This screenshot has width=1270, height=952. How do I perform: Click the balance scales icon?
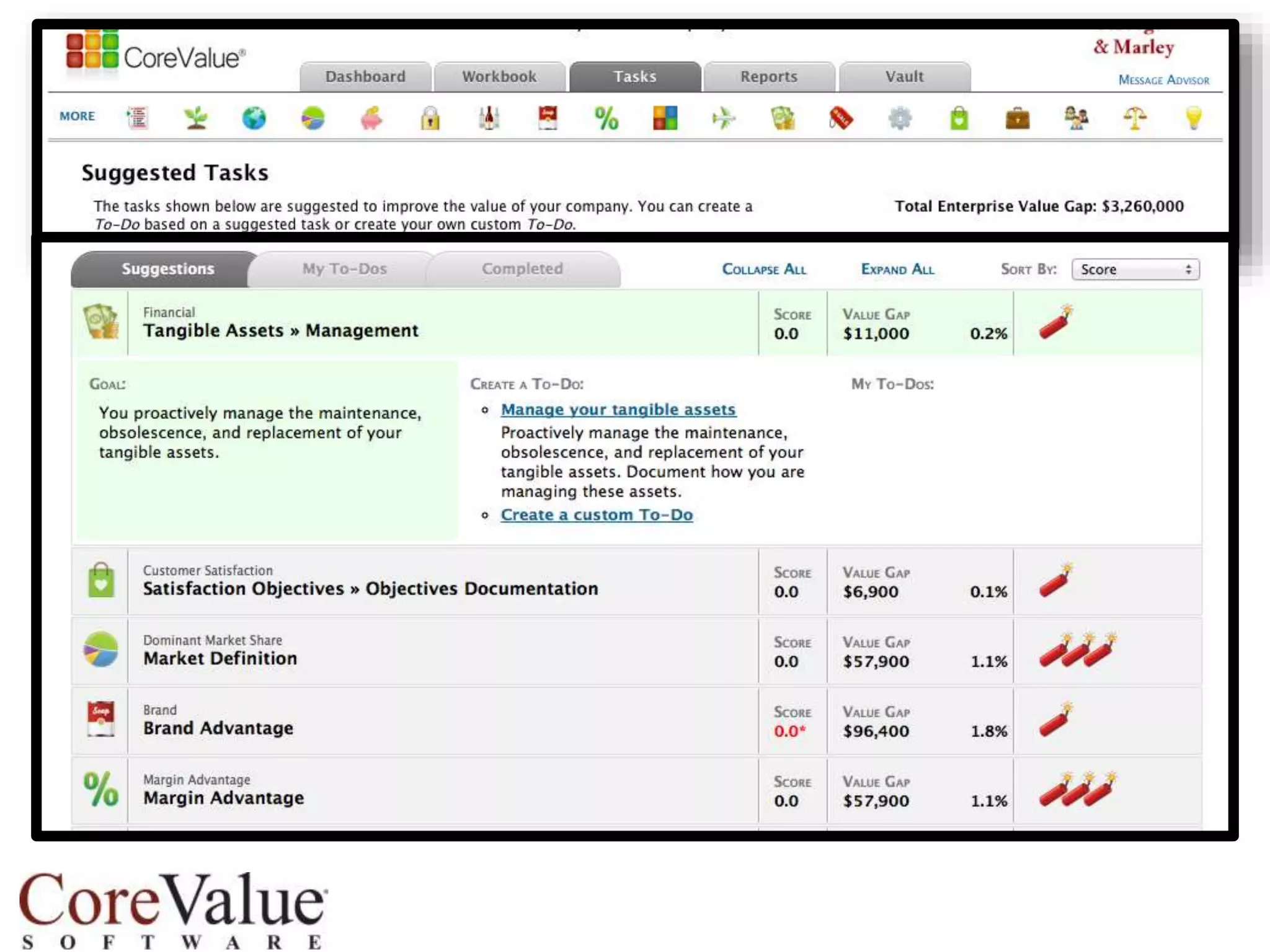click(1135, 118)
